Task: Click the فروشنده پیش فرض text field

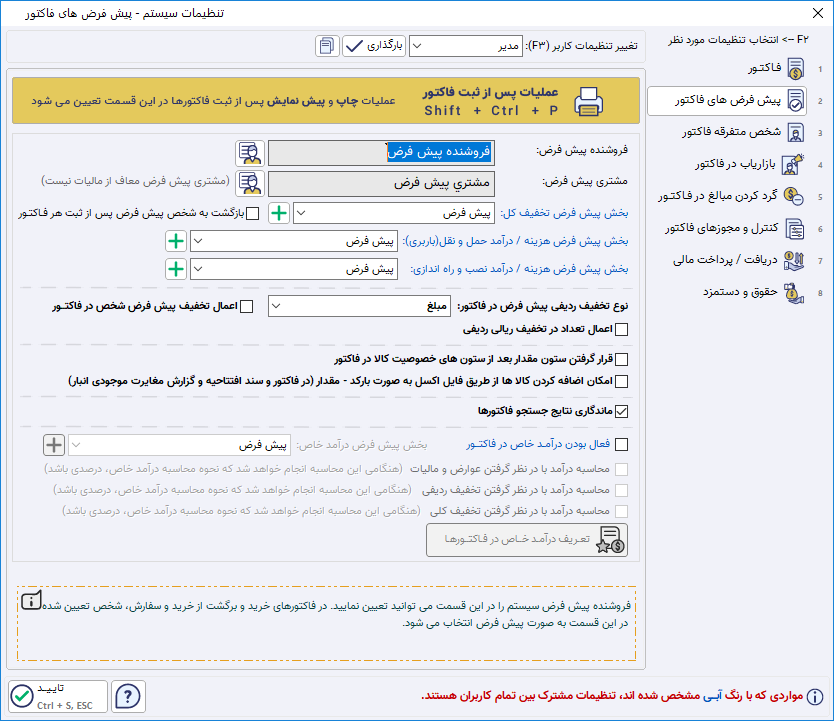Action: point(395,152)
